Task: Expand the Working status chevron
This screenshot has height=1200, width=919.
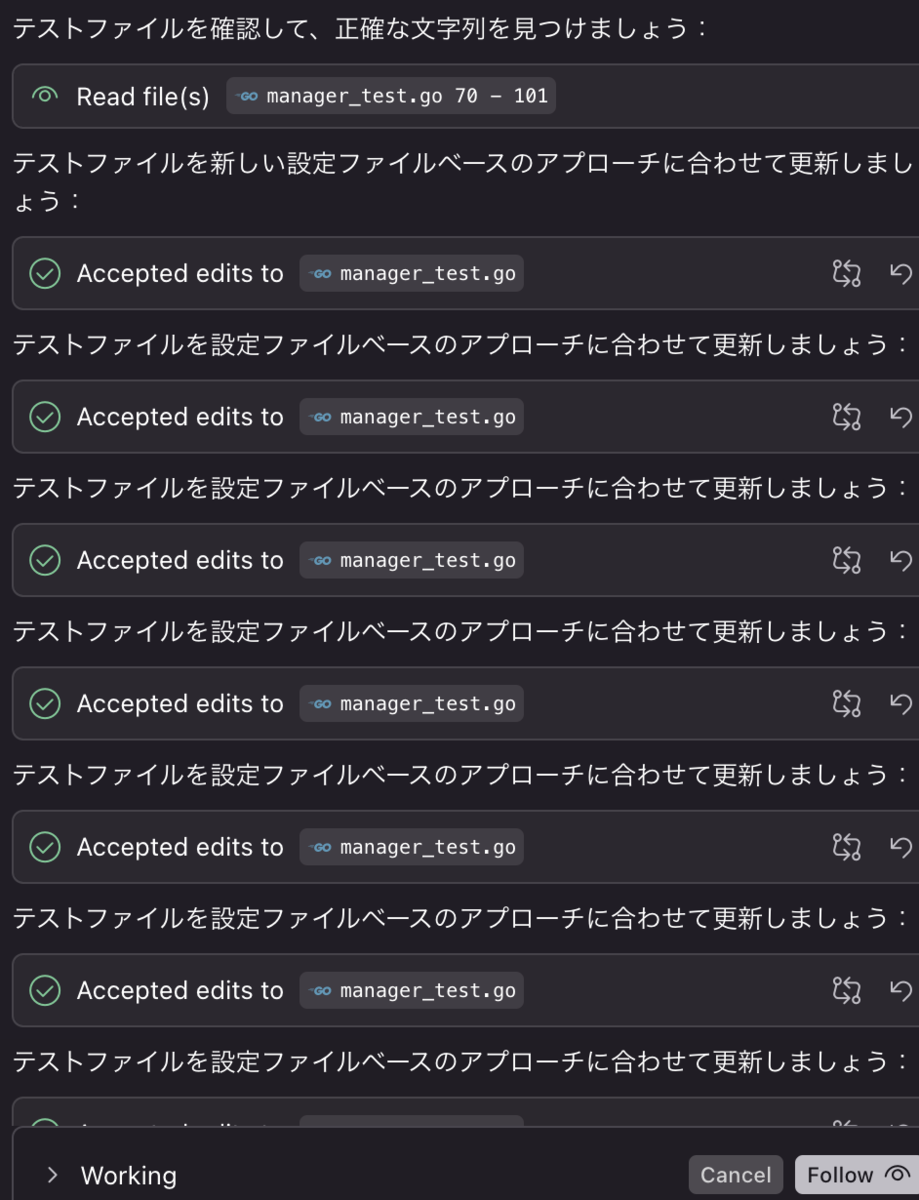Action: coord(52,1175)
